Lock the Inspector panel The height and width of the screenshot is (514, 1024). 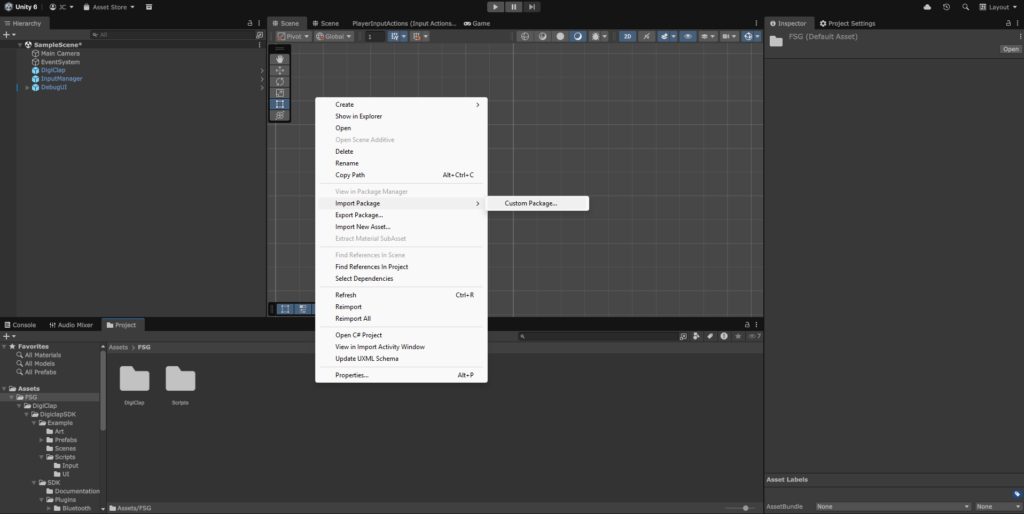[x=1007, y=23]
